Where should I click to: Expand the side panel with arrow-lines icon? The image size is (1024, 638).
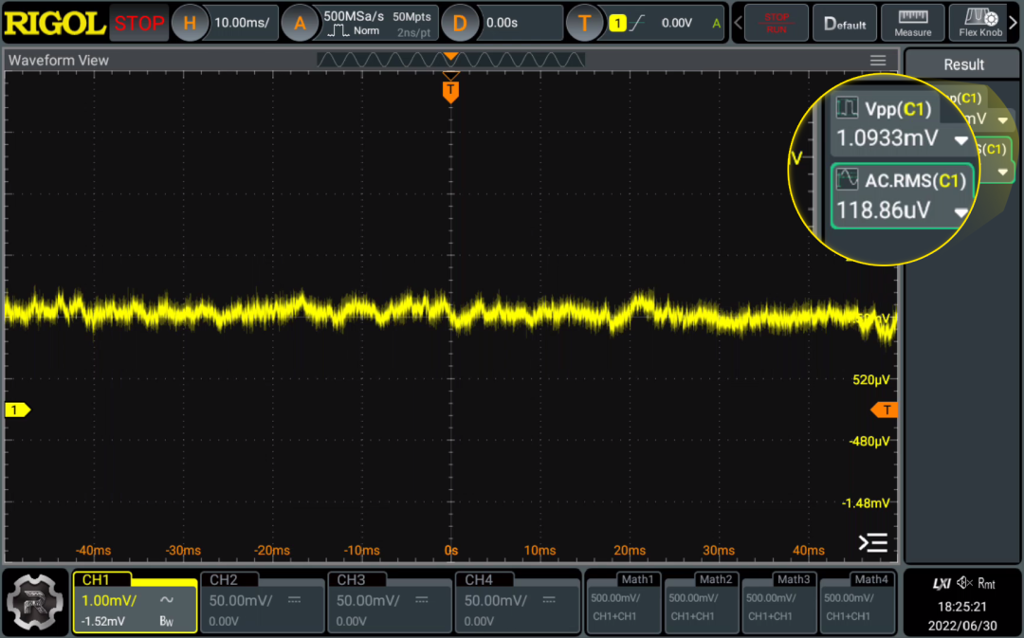point(873,543)
